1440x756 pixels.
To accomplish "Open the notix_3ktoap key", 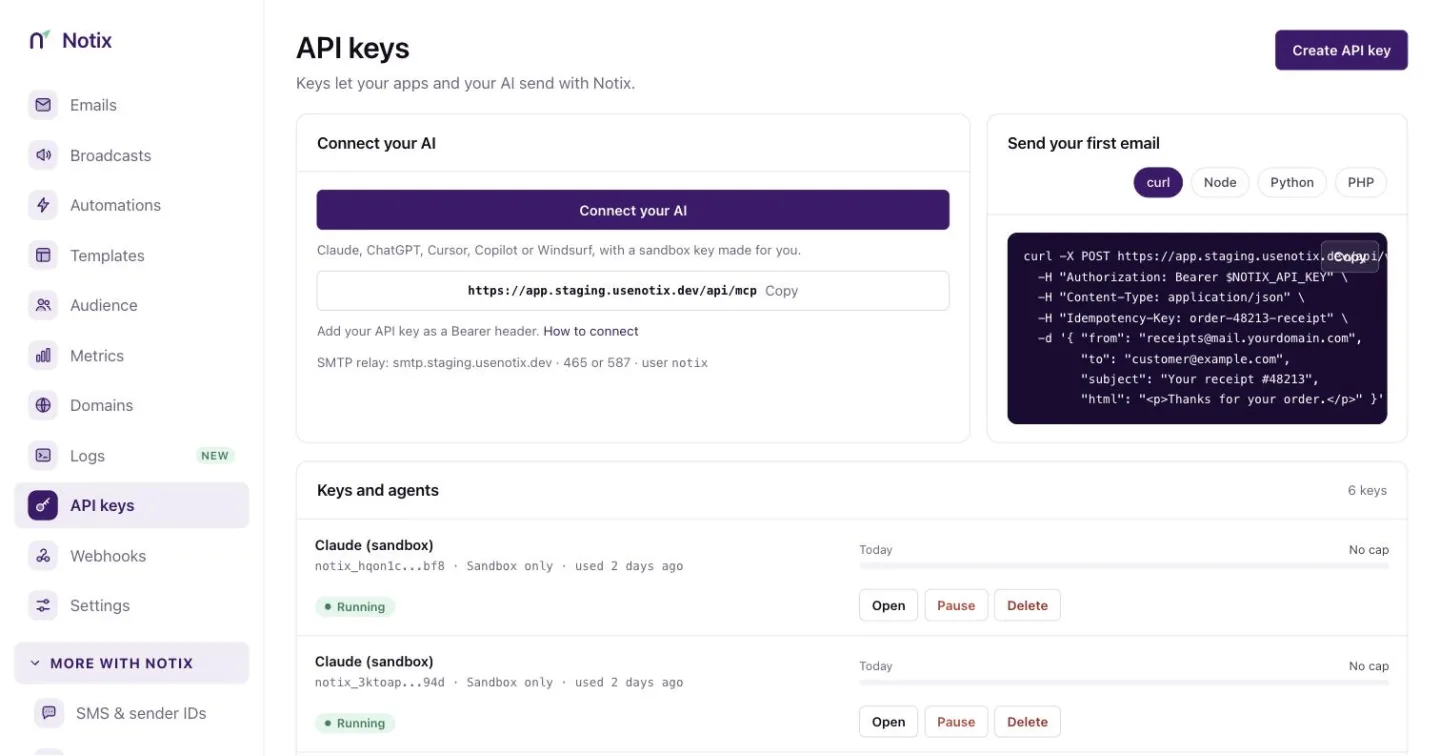I will (x=888, y=721).
